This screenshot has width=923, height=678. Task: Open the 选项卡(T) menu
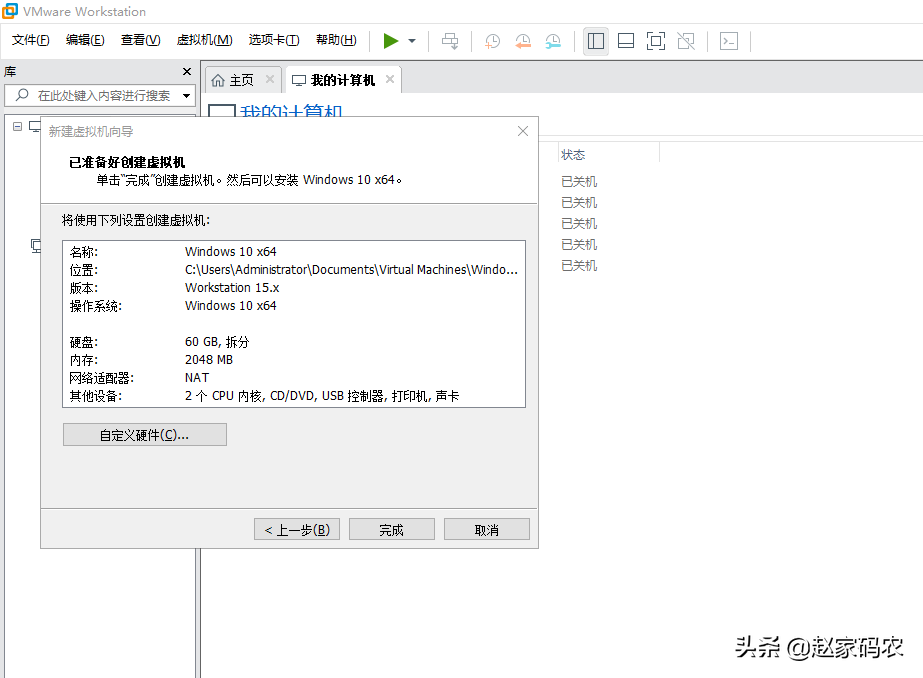[x=274, y=40]
